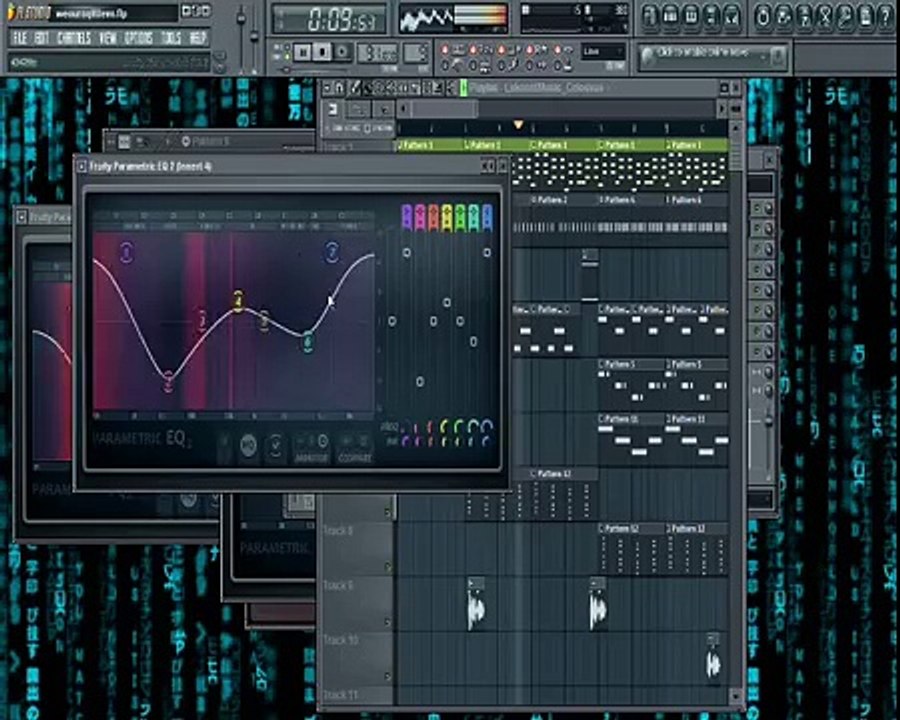The image size is (900, 720).
Task: Adjust the mixer fader on right edge
Action: point(769,421)
